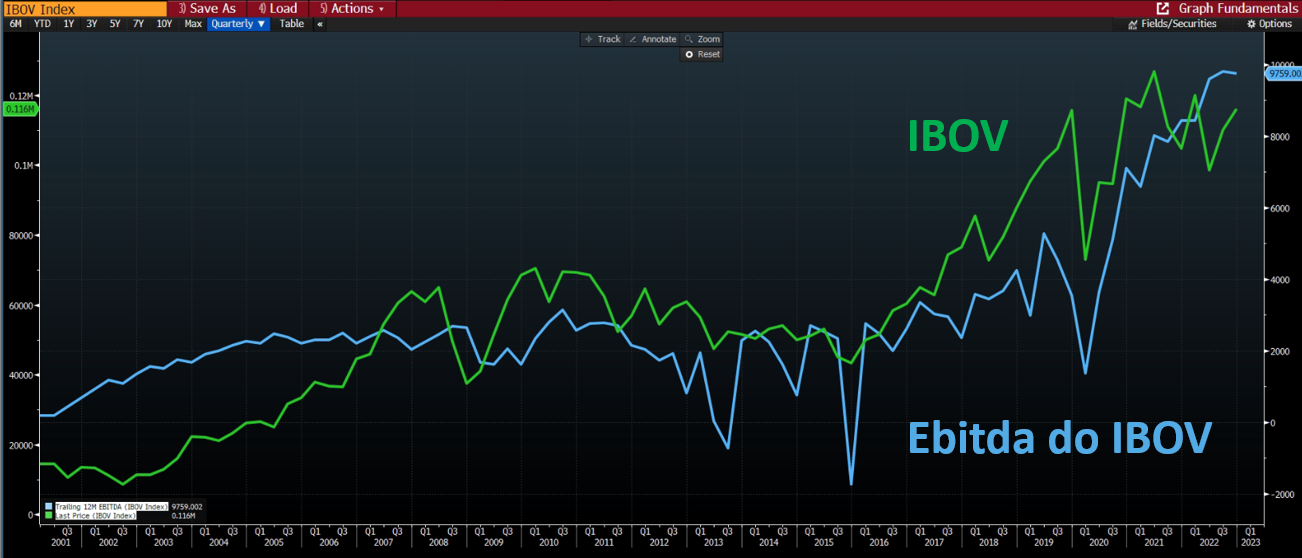Viewport: 1302px width, 558px height.
Task: Click the 2020 year label on x-axis
Action: click(x=1098, y=542)
